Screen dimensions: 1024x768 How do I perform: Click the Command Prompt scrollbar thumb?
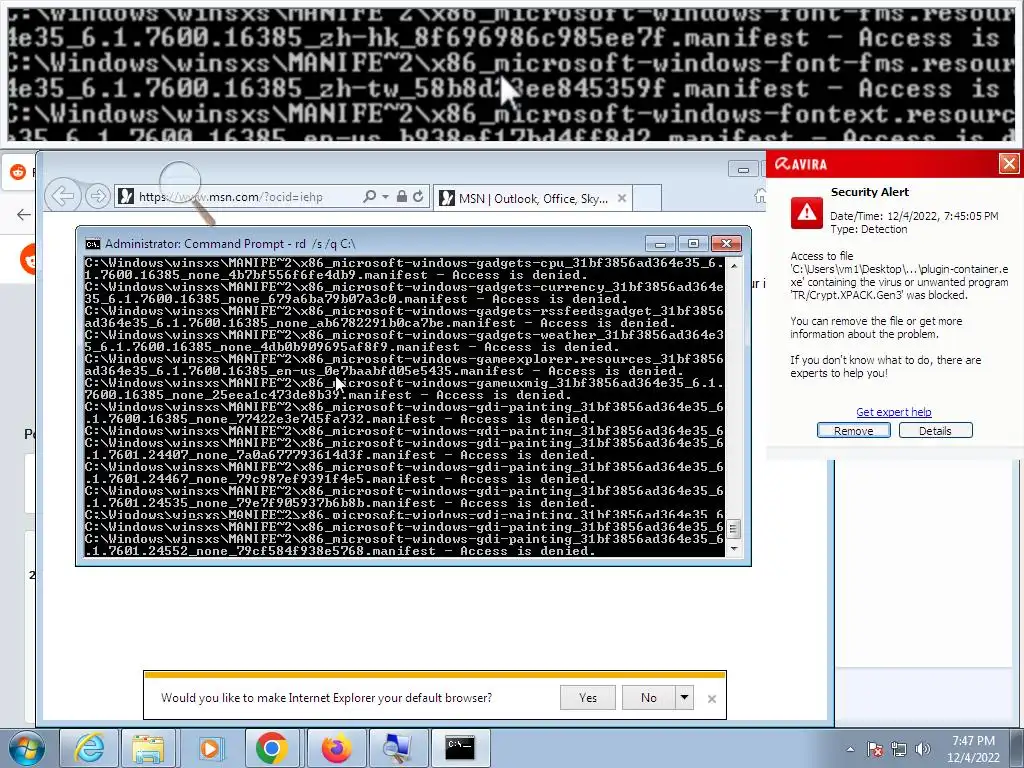[733, 528]
